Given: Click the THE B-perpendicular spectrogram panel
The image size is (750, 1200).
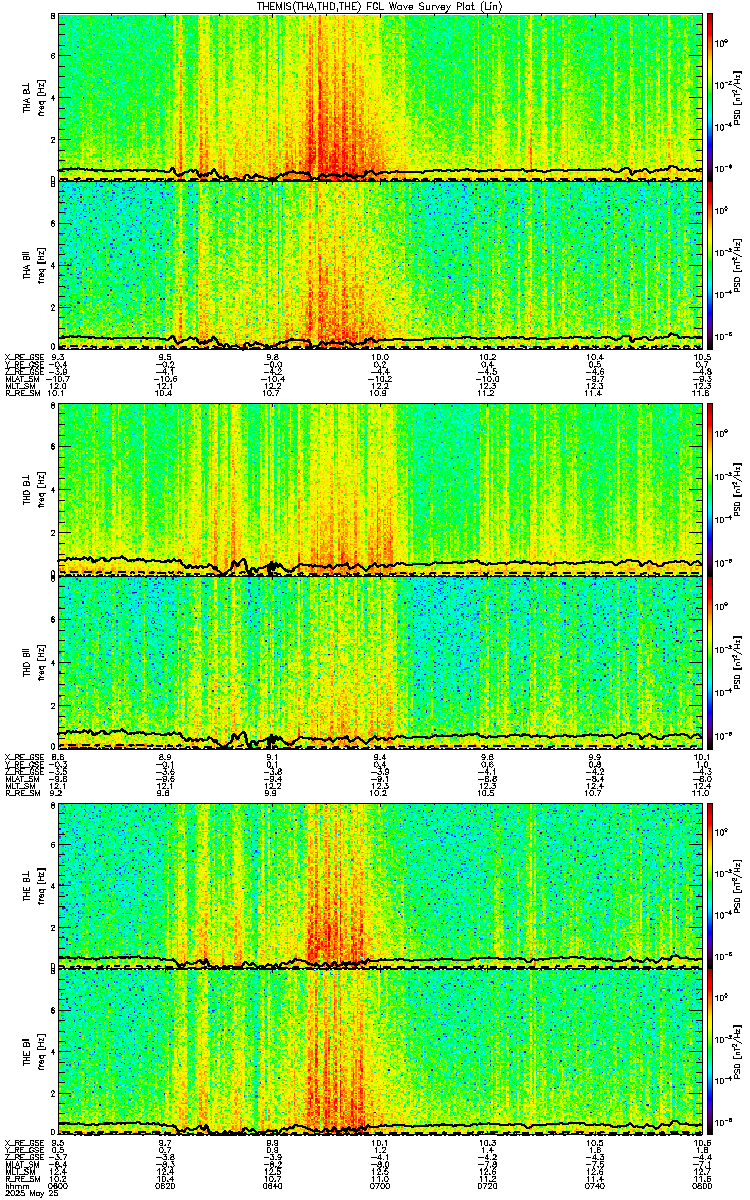Looking at the screenshot, I should pyautogui.click(x=380, y=885).
